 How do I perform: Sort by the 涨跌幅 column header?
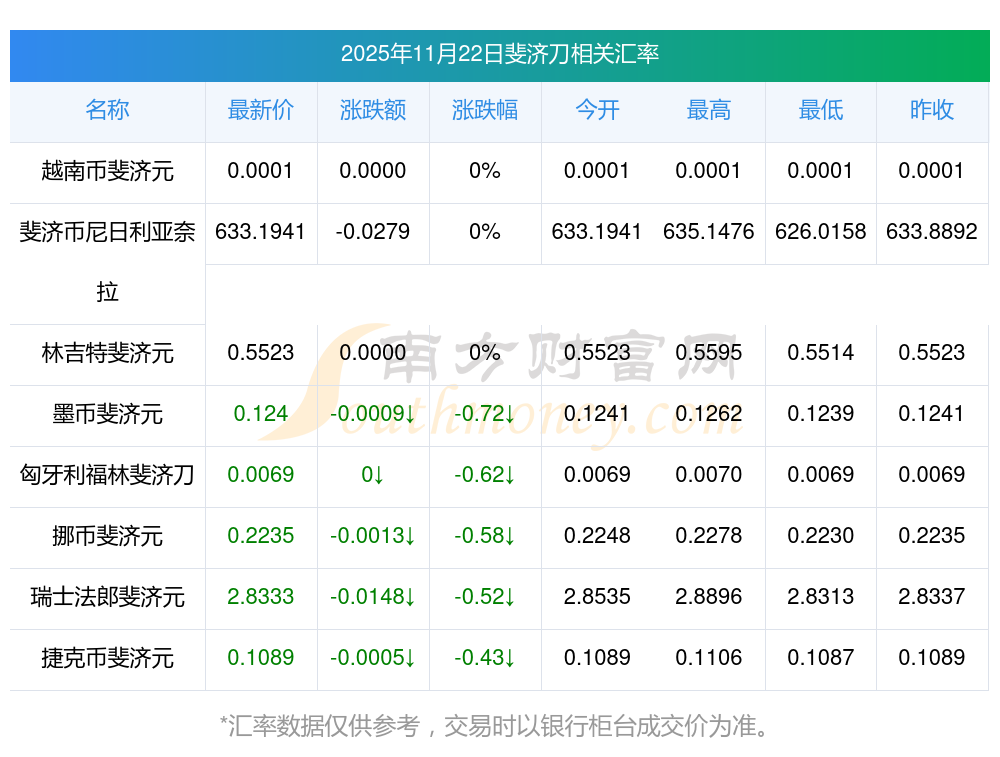tap(484, 111)
